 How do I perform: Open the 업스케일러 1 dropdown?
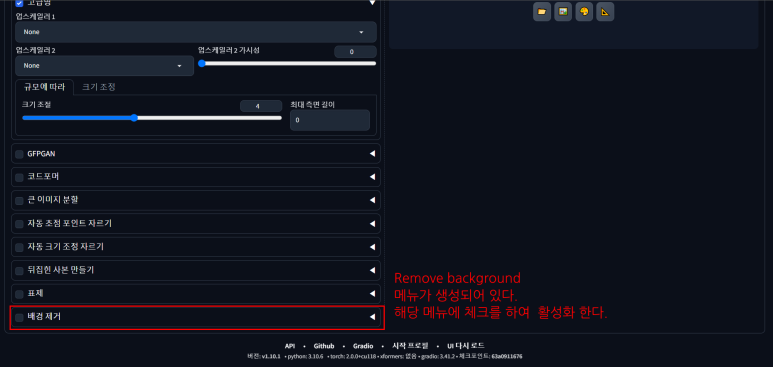pos(196,32)
